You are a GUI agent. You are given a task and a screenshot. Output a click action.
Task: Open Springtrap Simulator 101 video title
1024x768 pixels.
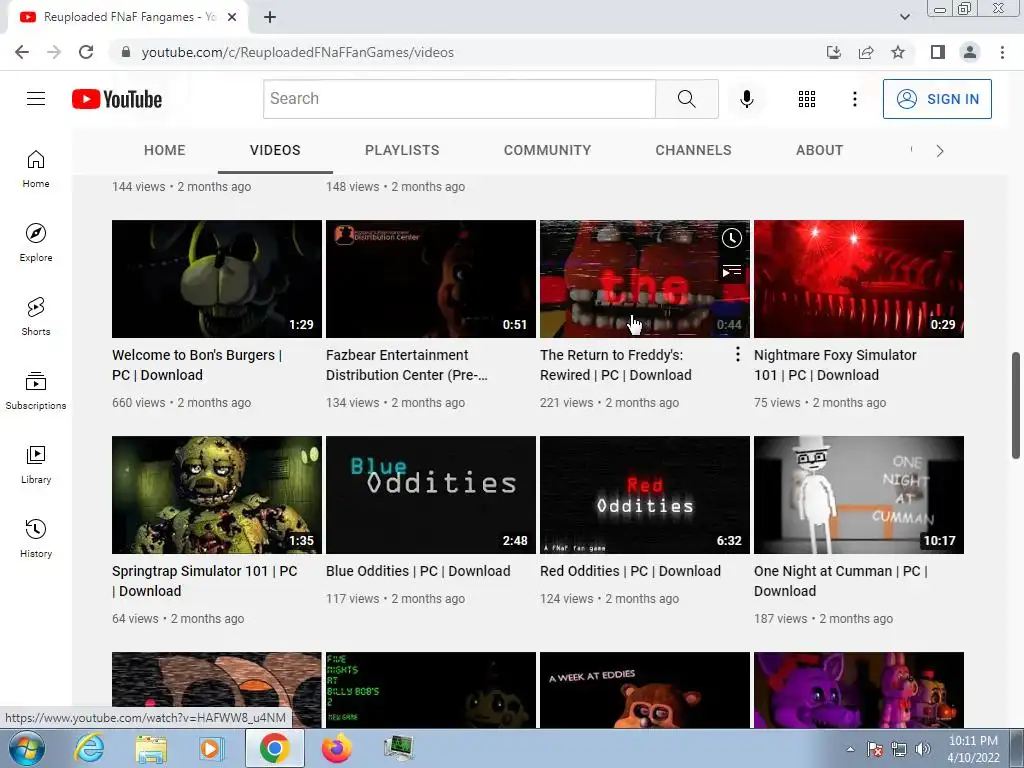click(204, 581)
